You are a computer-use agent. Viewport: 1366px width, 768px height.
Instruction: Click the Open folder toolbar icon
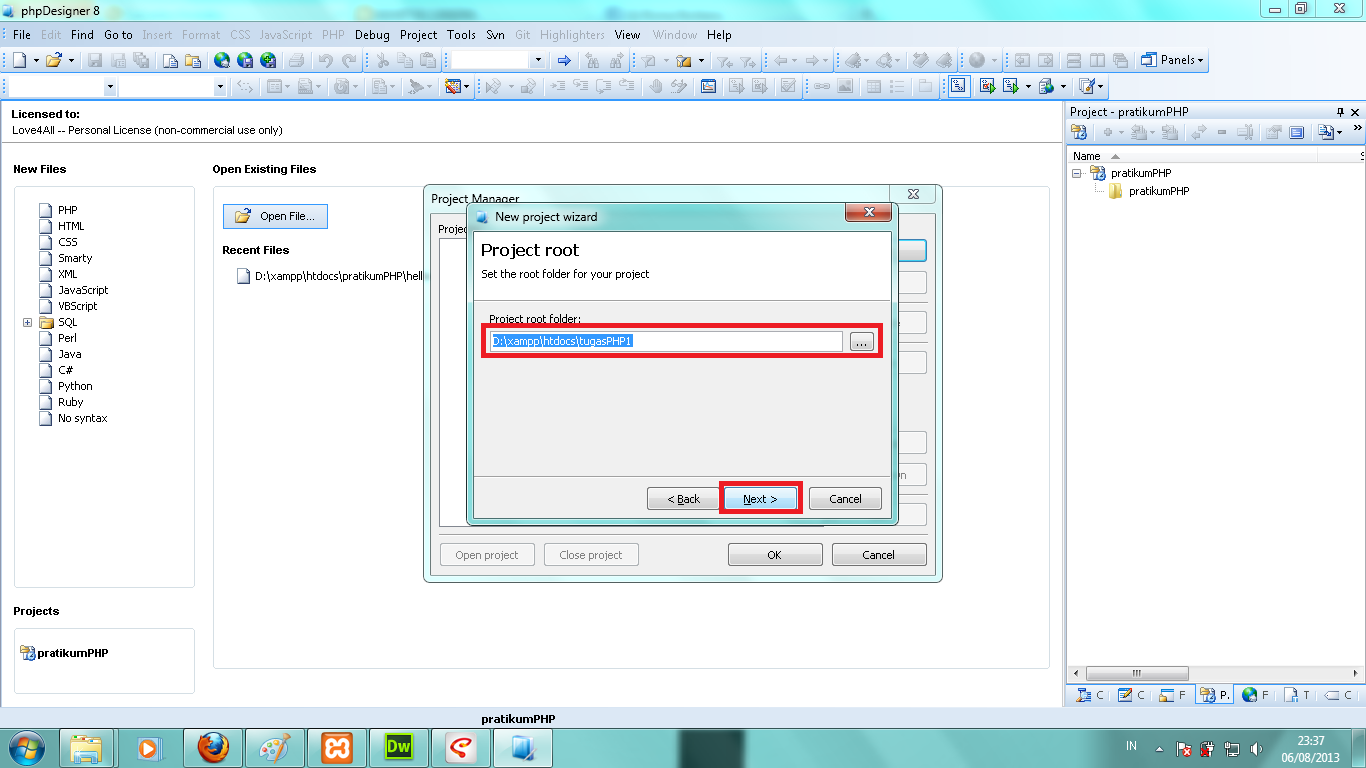pos(53,60)
